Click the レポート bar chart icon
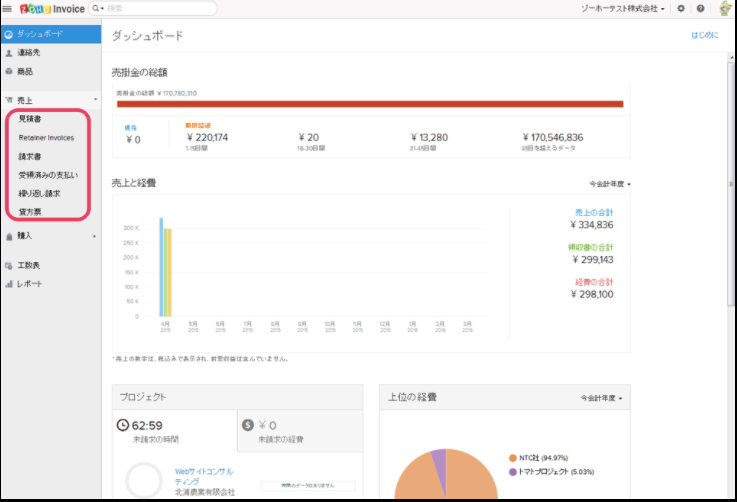737x502 pixels. pos(8,284)
